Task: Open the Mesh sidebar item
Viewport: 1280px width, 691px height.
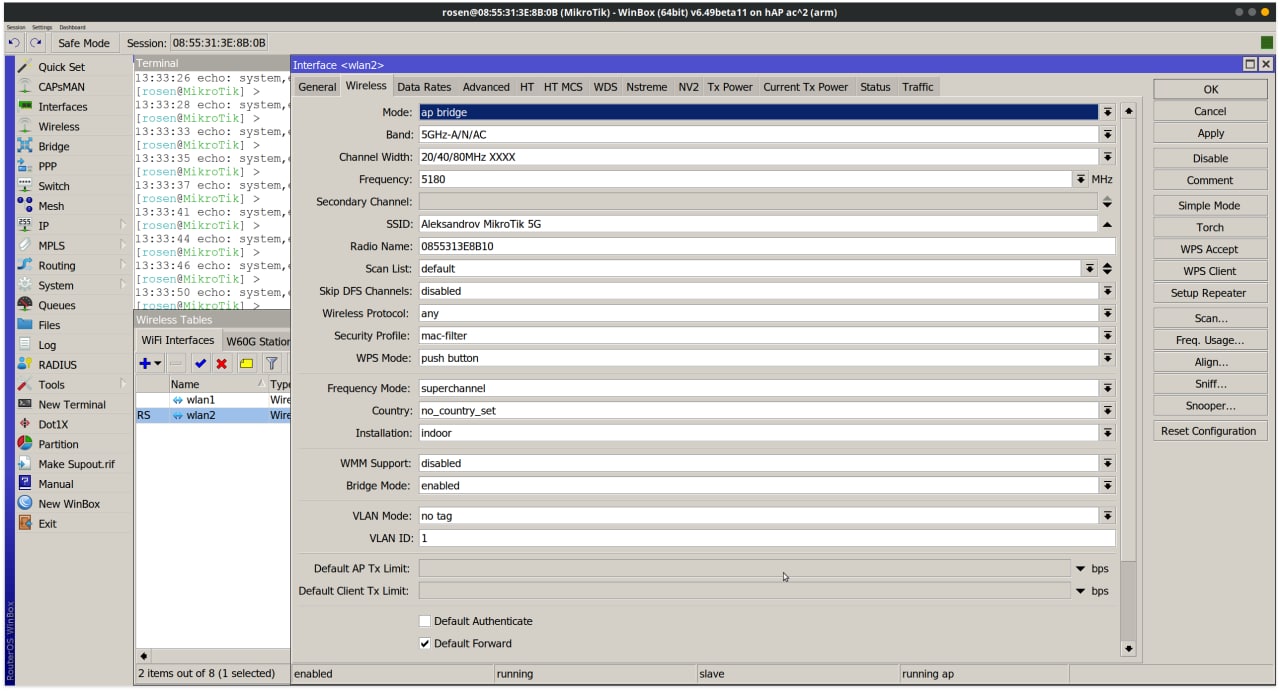Action: 51,206
